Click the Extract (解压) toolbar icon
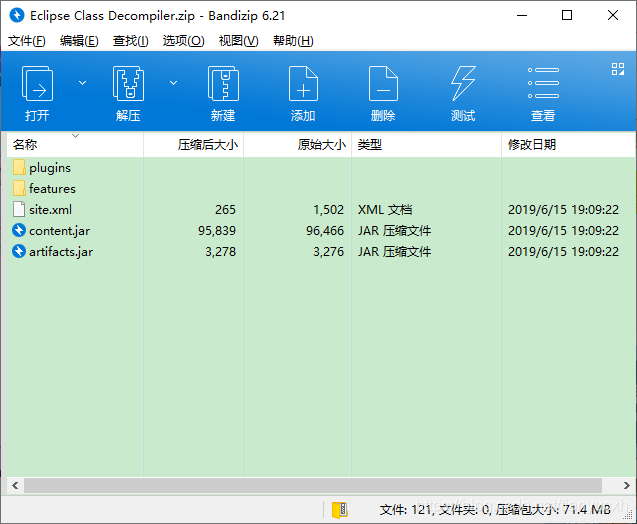Screen dimensions: 637x524 pyautogui.click(x=128, y=84)
